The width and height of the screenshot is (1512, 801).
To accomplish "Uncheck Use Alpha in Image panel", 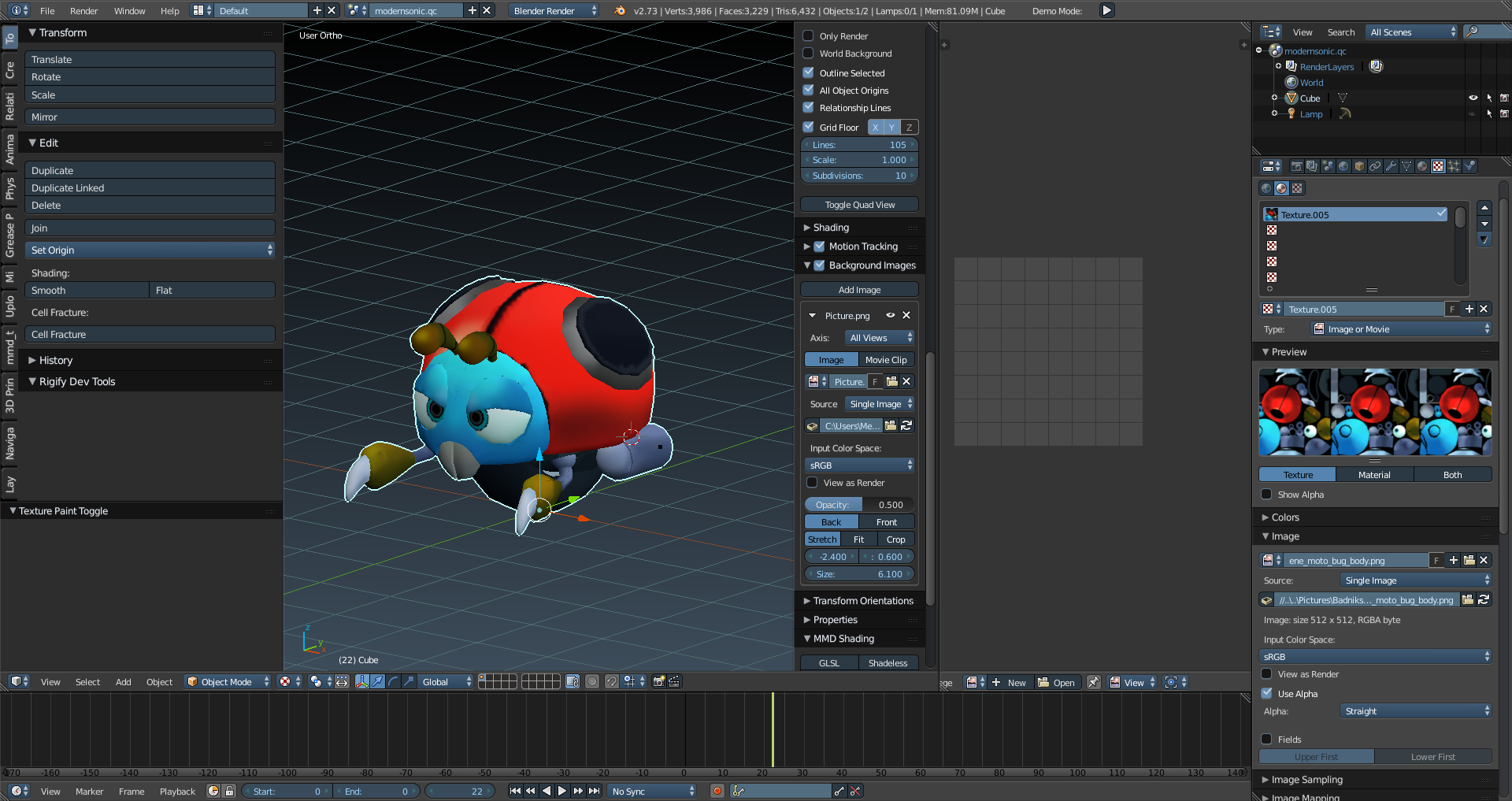I will (x=1266, y=693).
